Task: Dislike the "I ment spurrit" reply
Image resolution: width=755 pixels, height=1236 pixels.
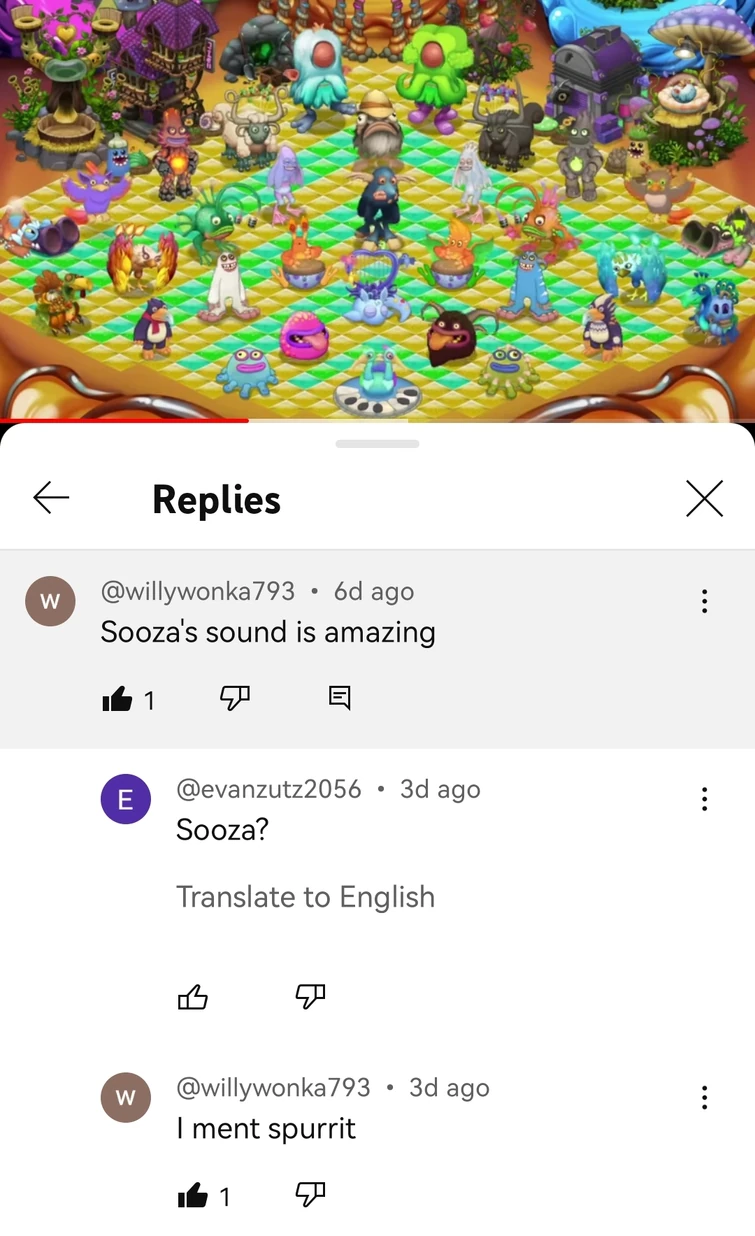Action: click(x=310, y=1194)
